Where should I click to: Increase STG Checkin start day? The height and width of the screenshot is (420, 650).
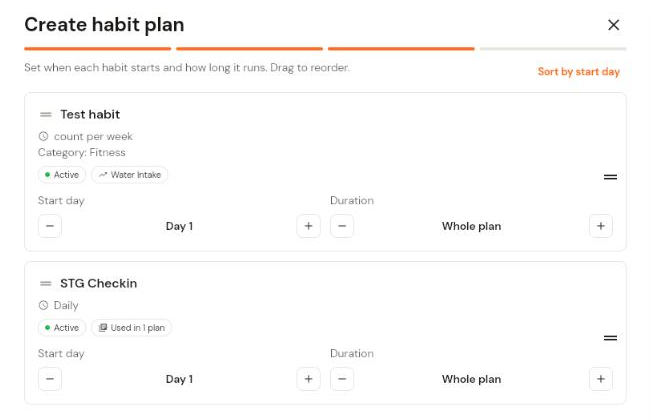pyautogui.click(x=308, y=379)
